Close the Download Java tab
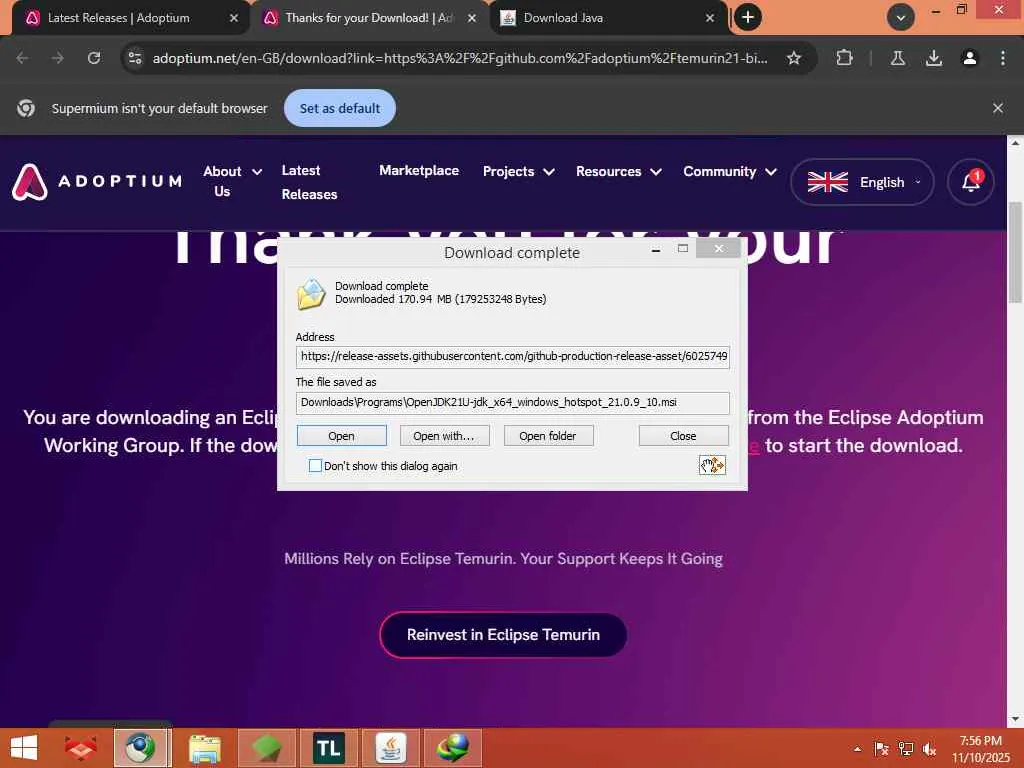The width and height of the screenshot is (1024, 768). [x=710, y=18]
